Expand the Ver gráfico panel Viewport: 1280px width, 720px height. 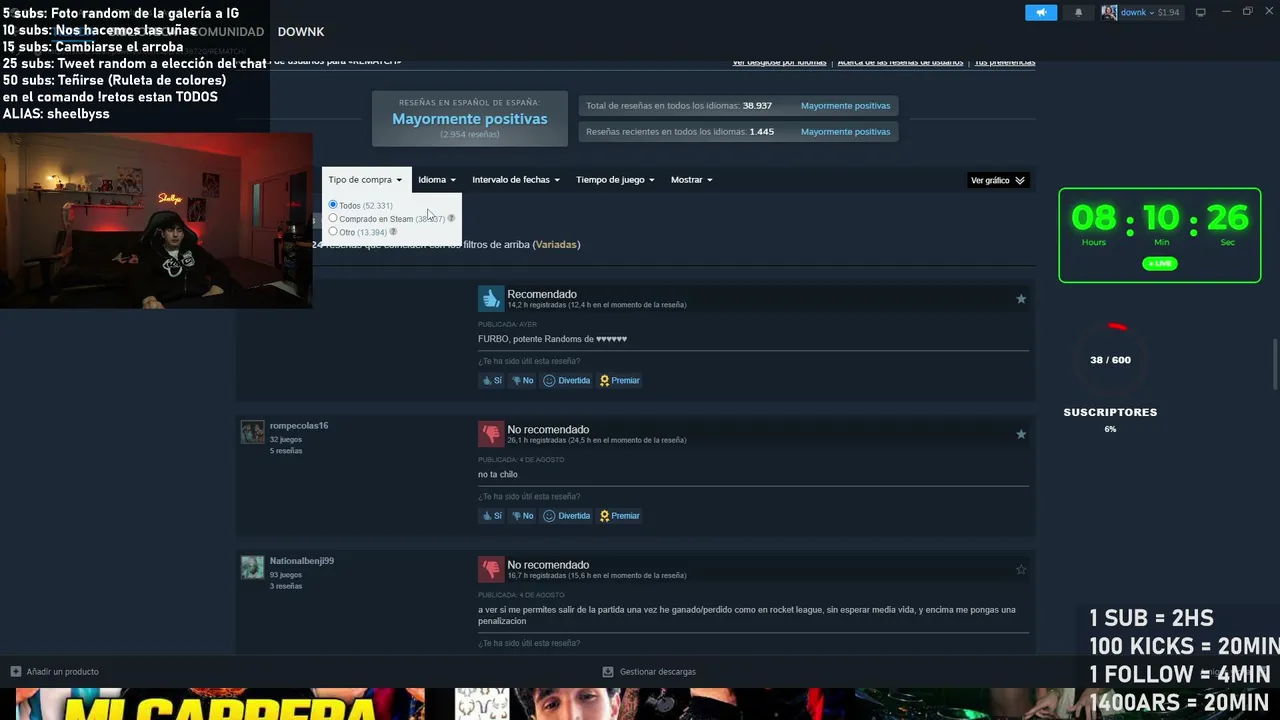click(998, 181)
